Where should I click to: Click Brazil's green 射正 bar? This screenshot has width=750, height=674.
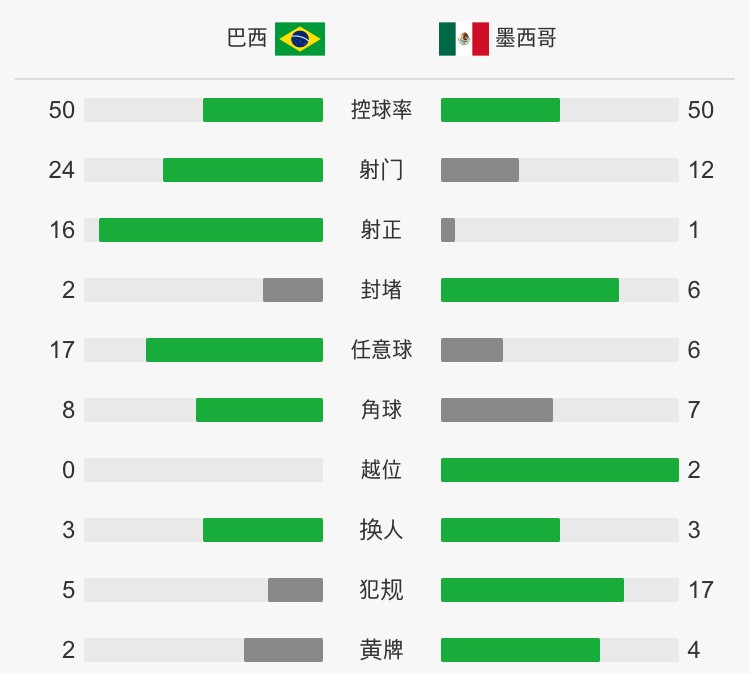(x=211, y=230)
